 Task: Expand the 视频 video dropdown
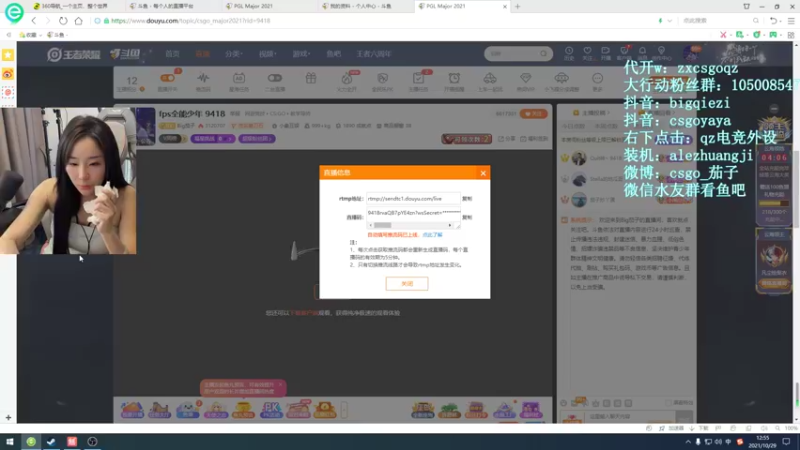pyautogui.click(x=267, y=54)
